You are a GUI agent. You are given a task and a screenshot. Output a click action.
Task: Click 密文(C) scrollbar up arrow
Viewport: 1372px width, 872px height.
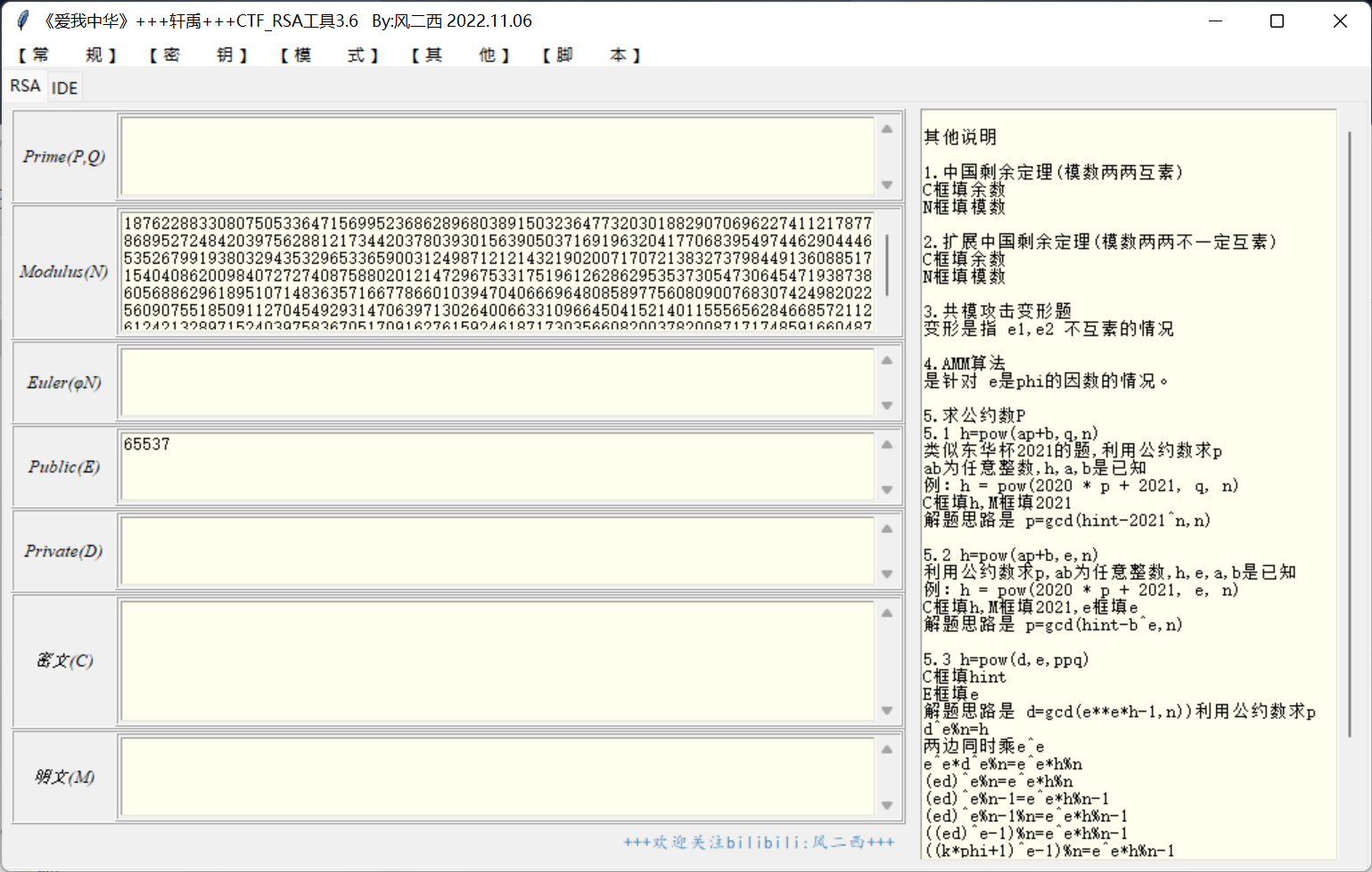click(x=887, y=613)
